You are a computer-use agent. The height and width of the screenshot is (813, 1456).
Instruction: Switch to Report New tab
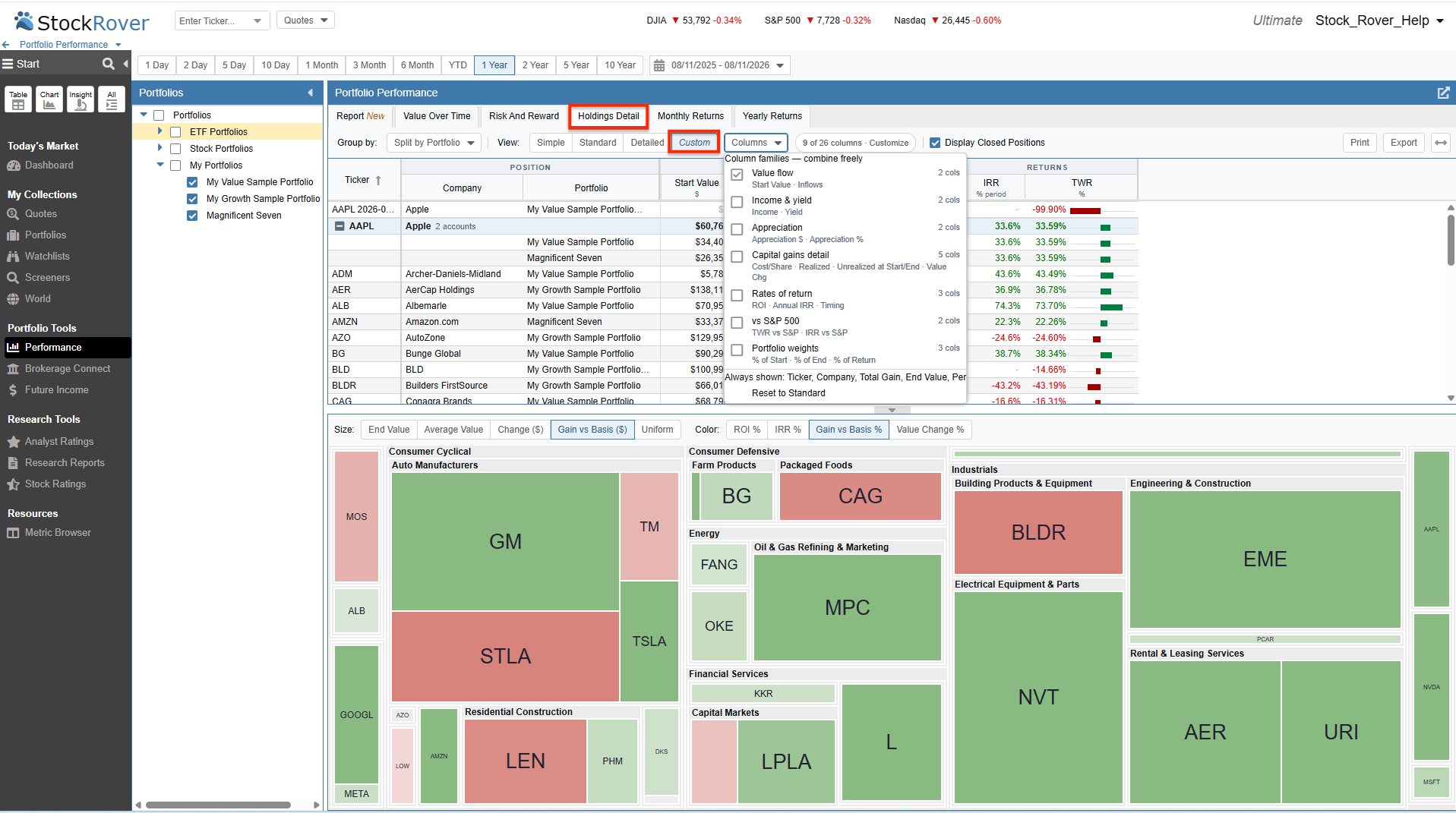tap(361, 116)
